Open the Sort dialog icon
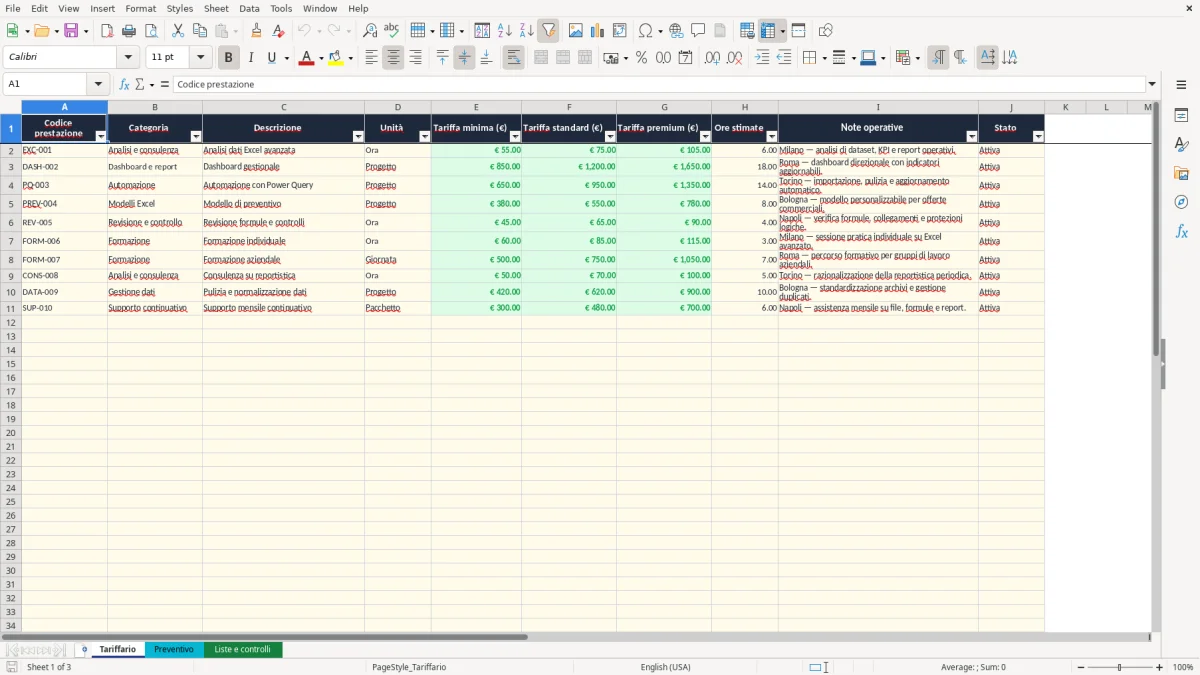The height and width of the screenshot is (675, 1200). (482, 31)
